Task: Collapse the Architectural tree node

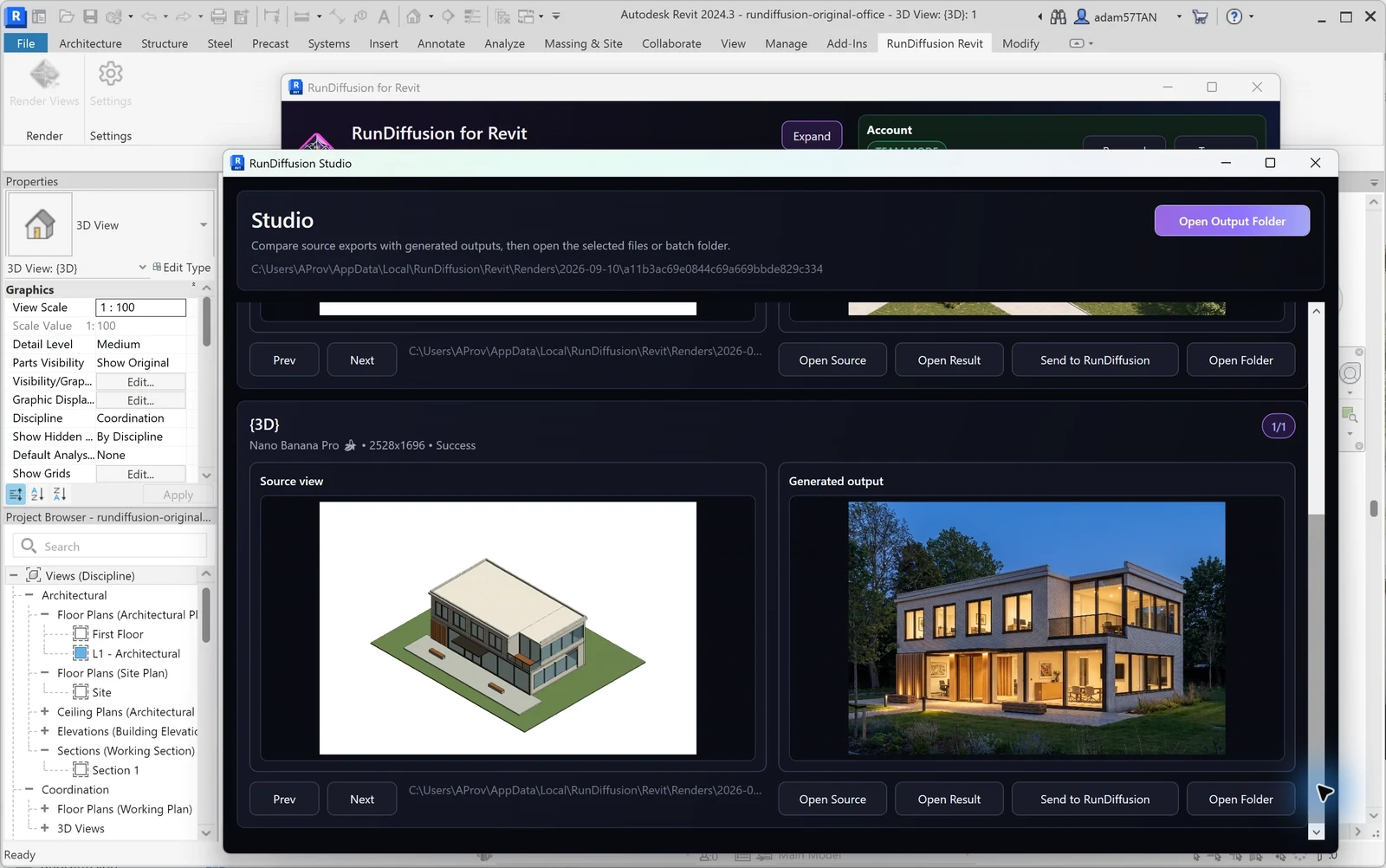Action: coord(29,595)
